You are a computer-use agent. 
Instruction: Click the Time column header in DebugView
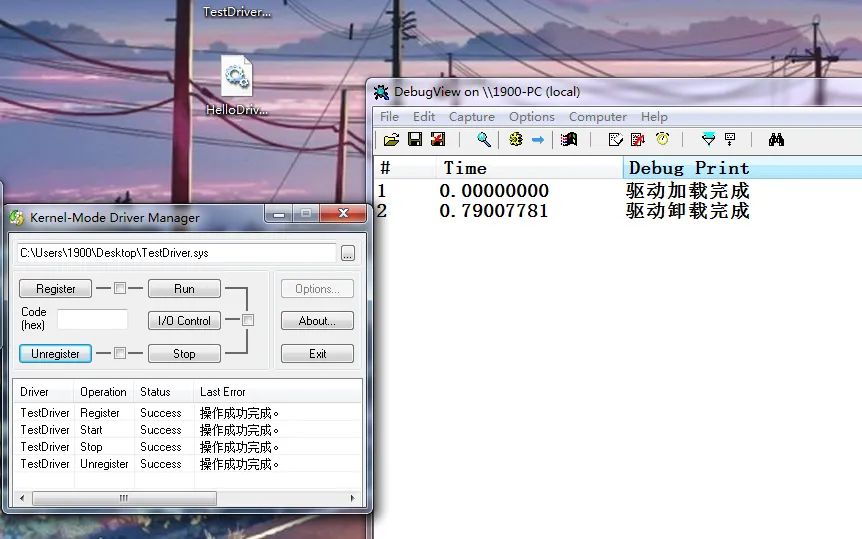click(529, 167)
